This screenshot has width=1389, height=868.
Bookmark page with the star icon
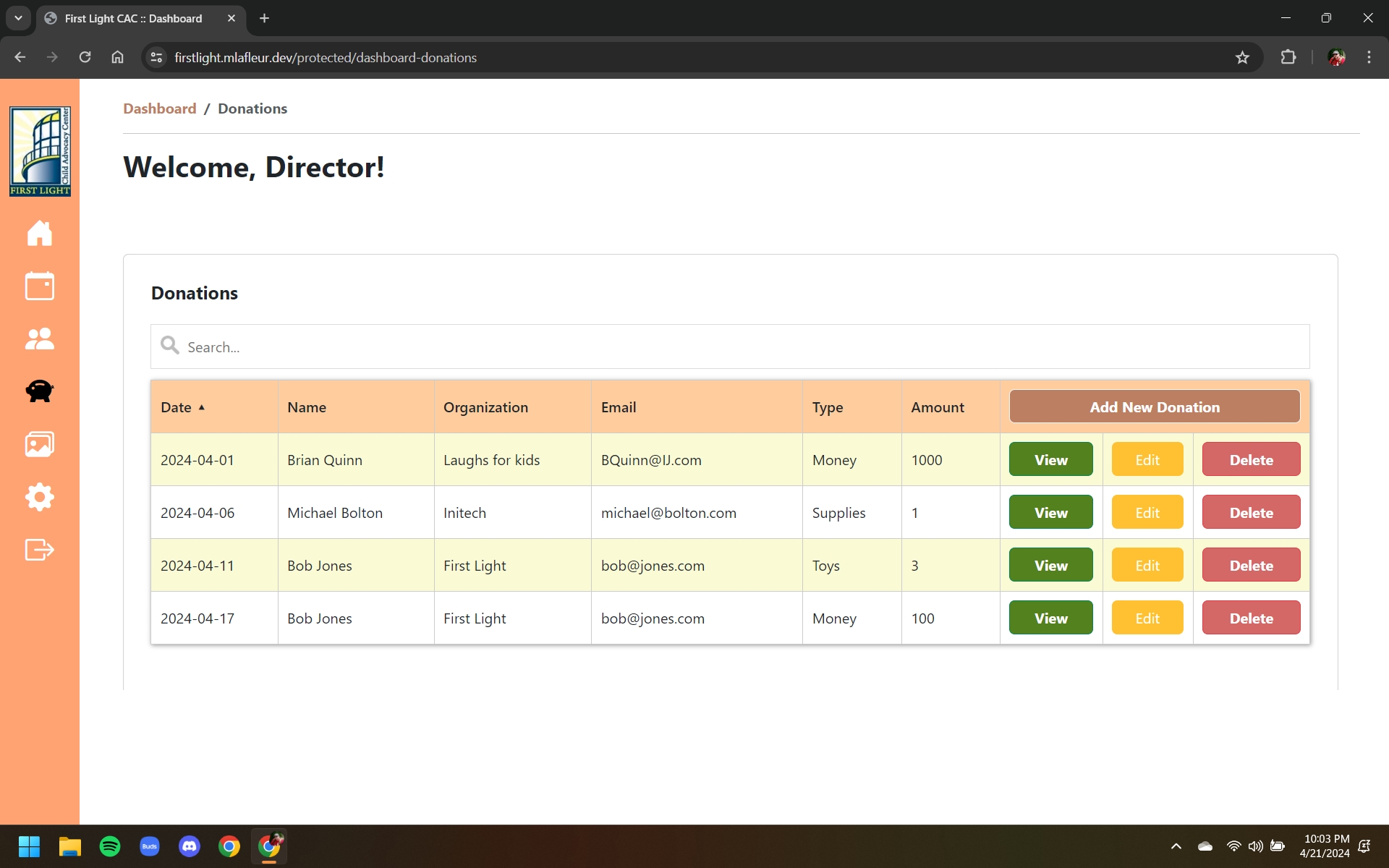tap(1242, 58)
